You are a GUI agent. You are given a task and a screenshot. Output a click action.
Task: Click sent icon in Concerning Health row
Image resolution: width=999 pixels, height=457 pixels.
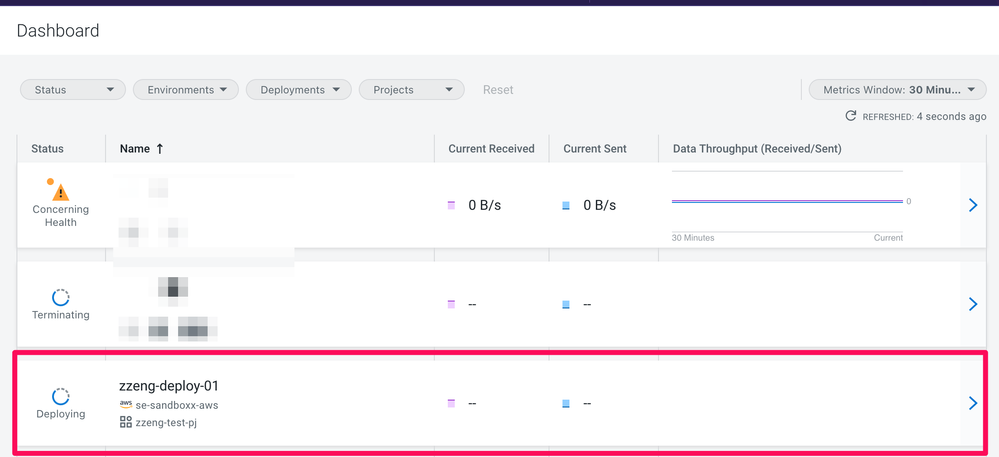click(x=566, y=205)
